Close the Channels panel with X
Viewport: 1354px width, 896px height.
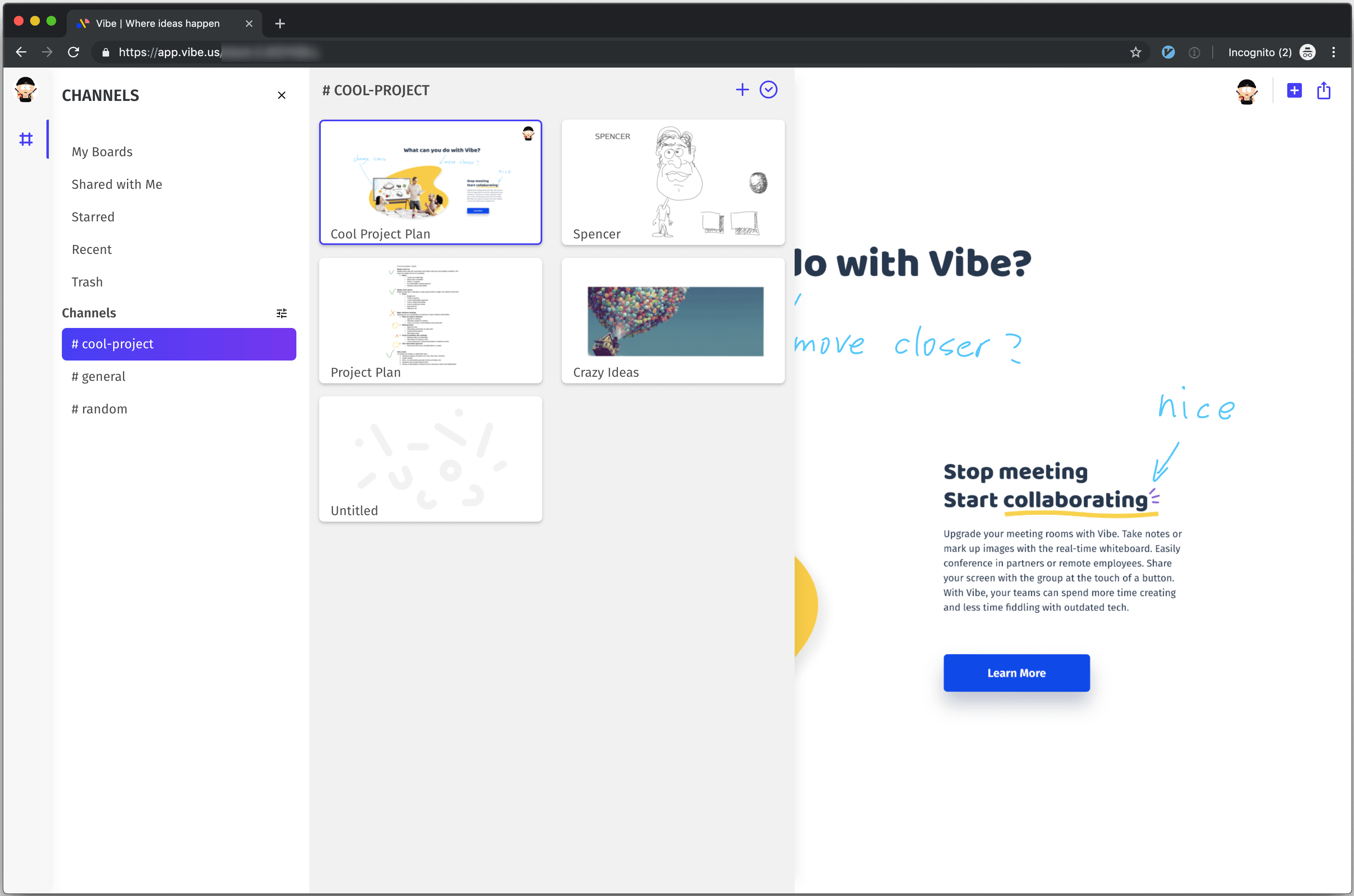tap(281, 95)
